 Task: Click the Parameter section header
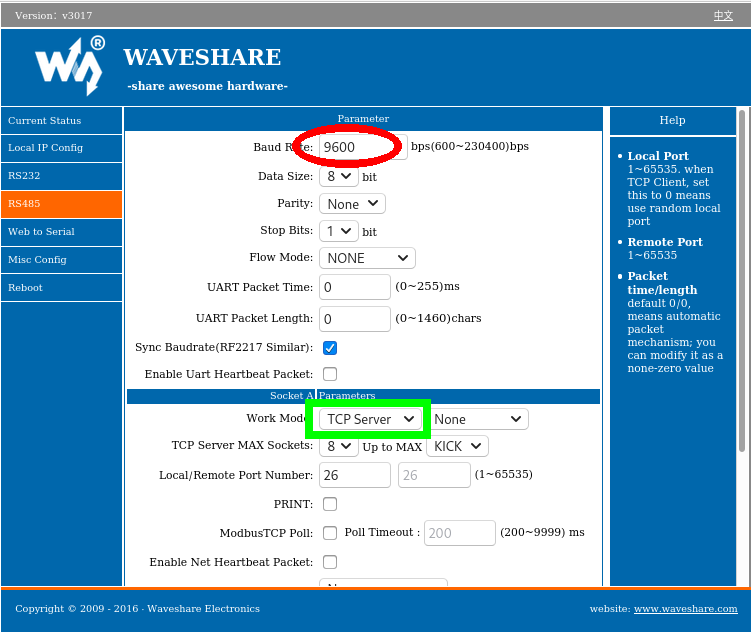[363, 119]
